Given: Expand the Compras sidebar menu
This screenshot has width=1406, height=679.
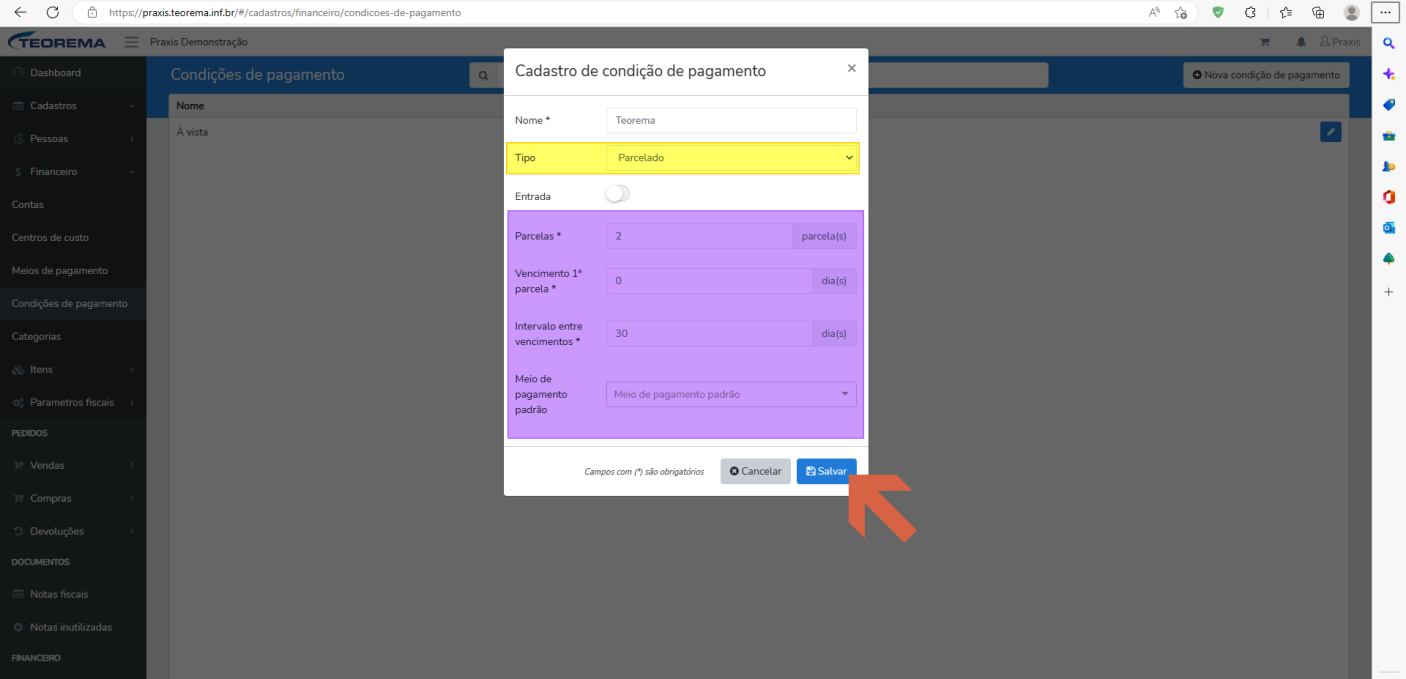Looking at the screenshot, I should (x=73, y=499).
